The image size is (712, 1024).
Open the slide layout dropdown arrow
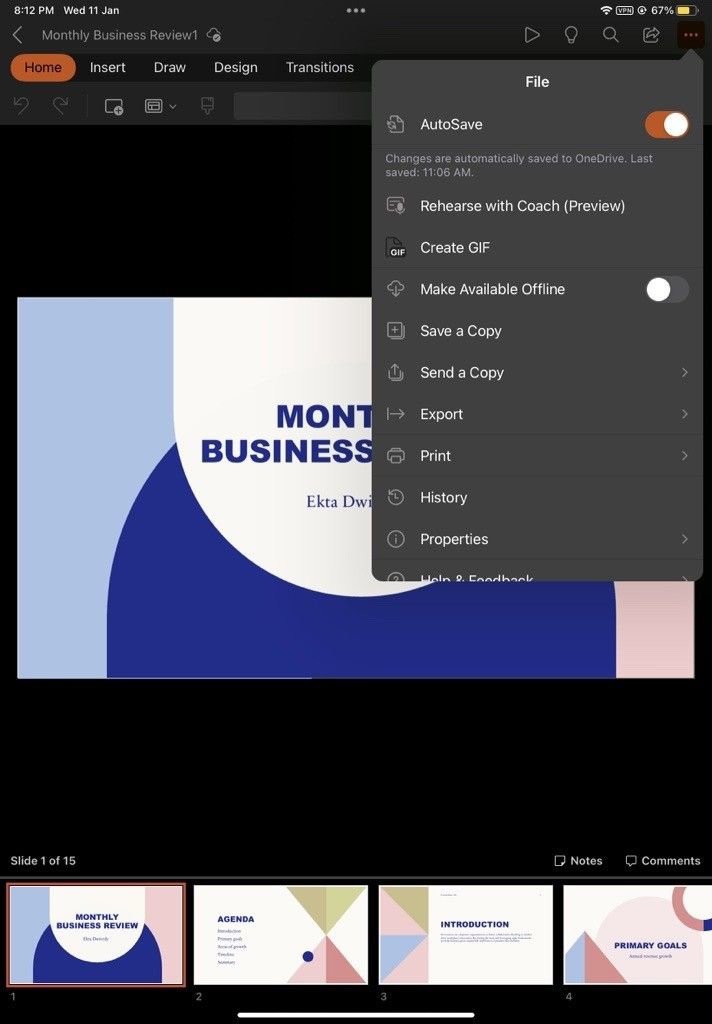[172, 106]
